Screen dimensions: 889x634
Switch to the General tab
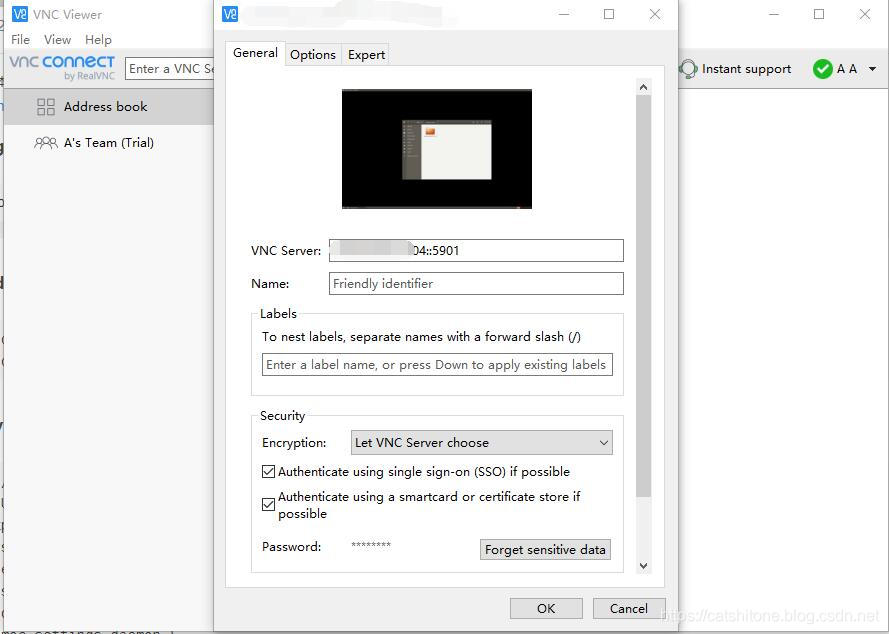255,53
